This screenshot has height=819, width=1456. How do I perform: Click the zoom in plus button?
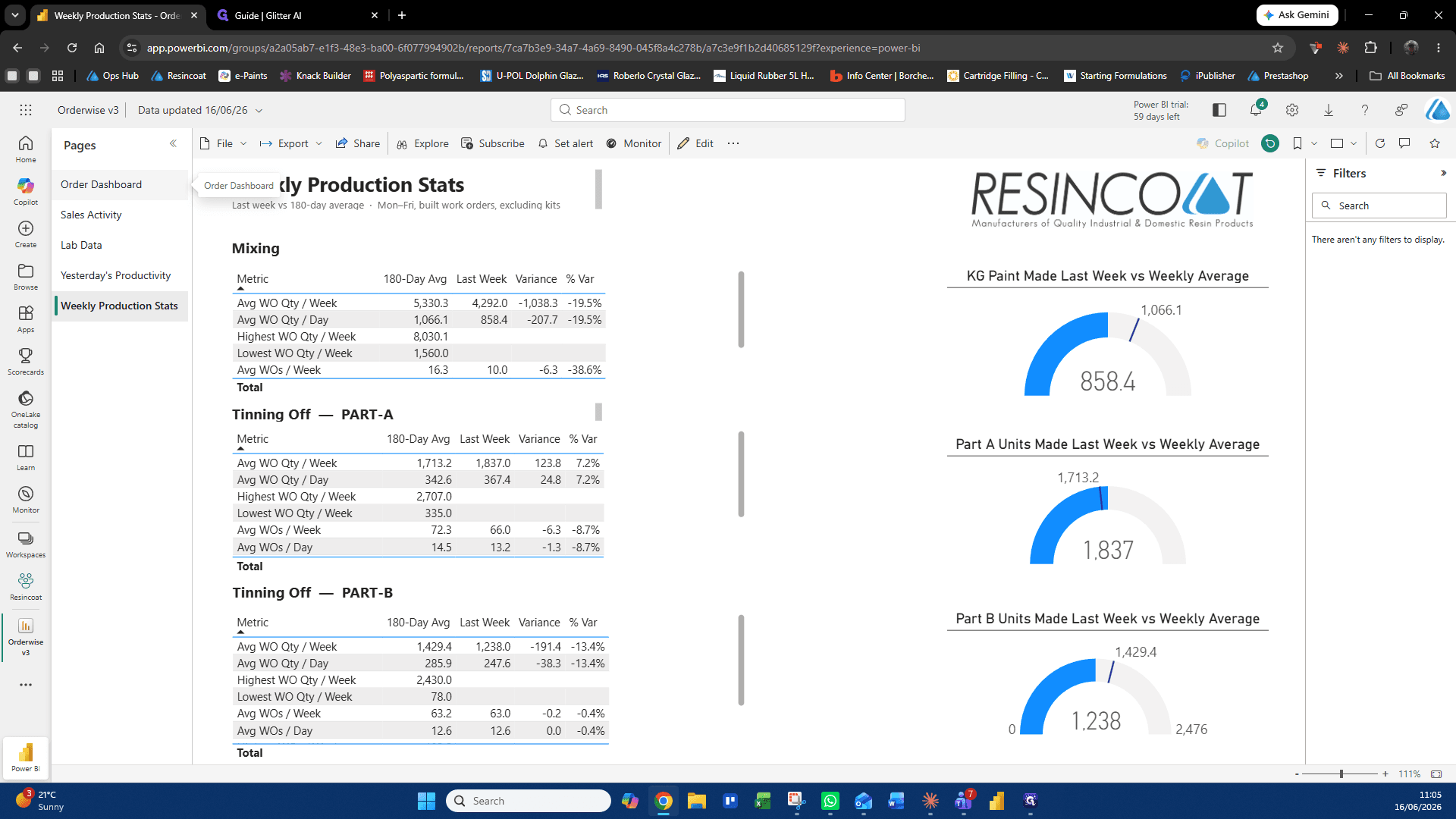(x=1385, y=774)
